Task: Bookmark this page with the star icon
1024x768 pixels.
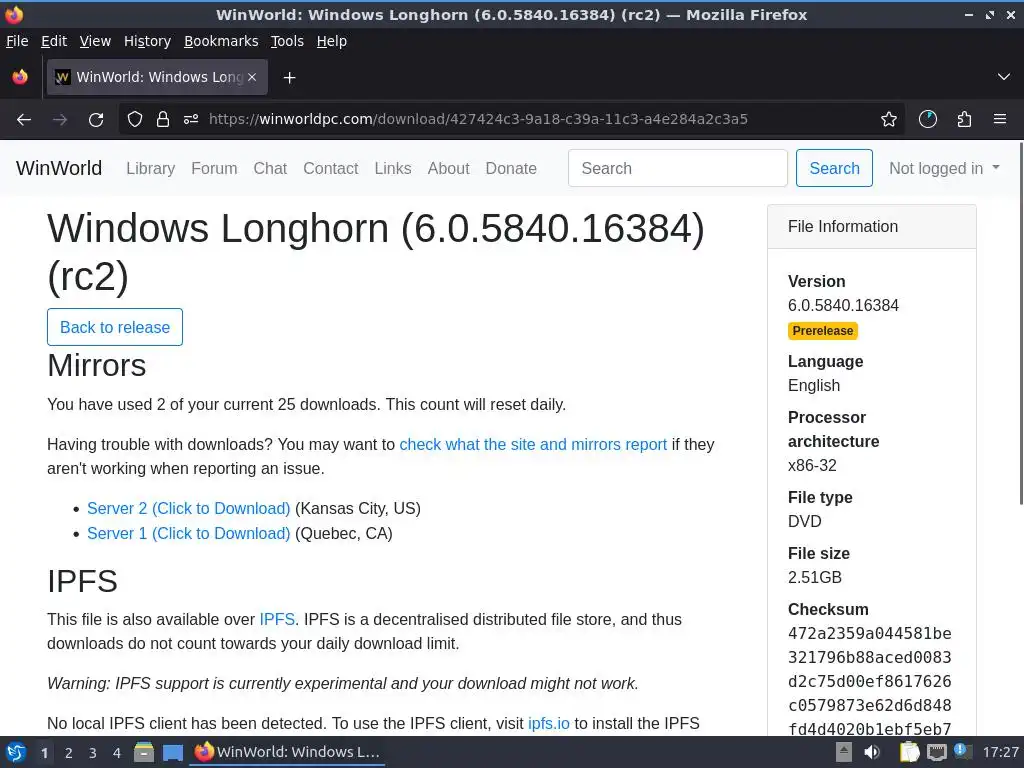Action: 888,120
